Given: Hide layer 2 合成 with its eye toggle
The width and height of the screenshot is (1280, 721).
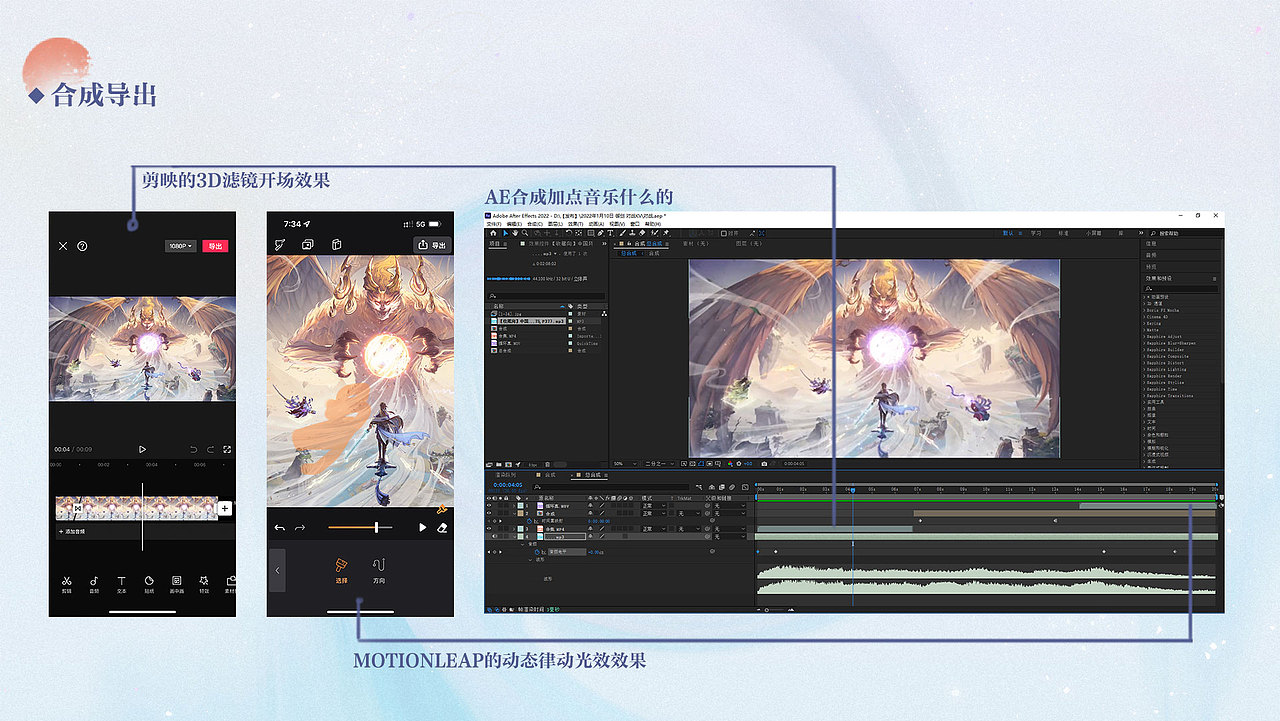Looking at the screenshot, I should 489,513.
